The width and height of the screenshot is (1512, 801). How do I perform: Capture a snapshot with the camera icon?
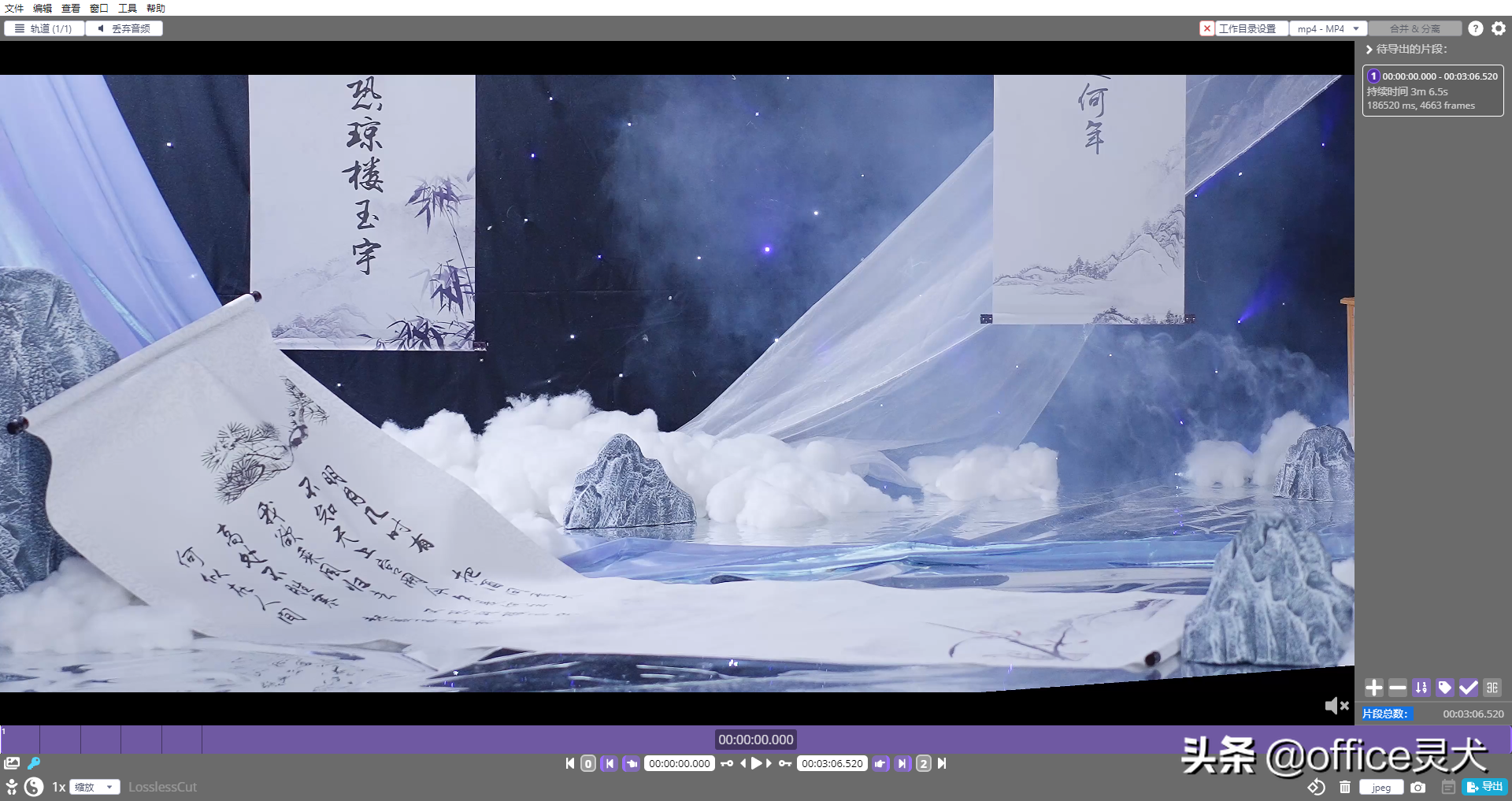(x=1418, y=787)
